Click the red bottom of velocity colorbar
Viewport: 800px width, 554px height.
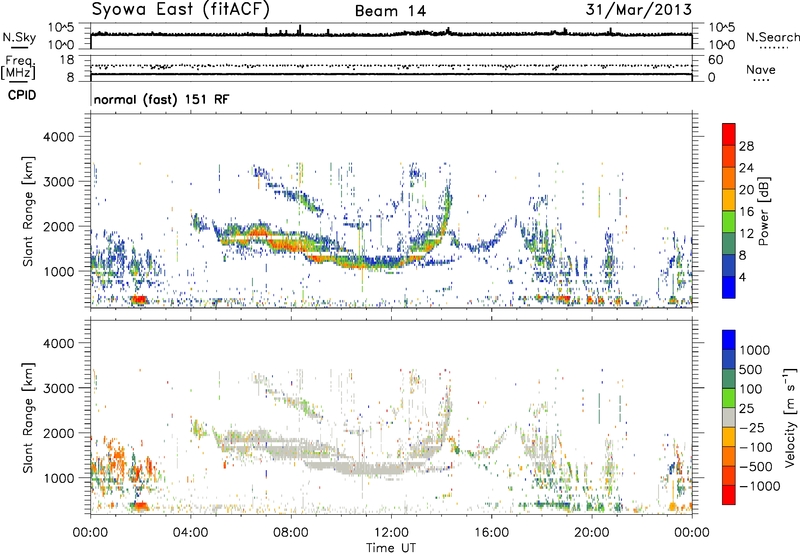729,495
